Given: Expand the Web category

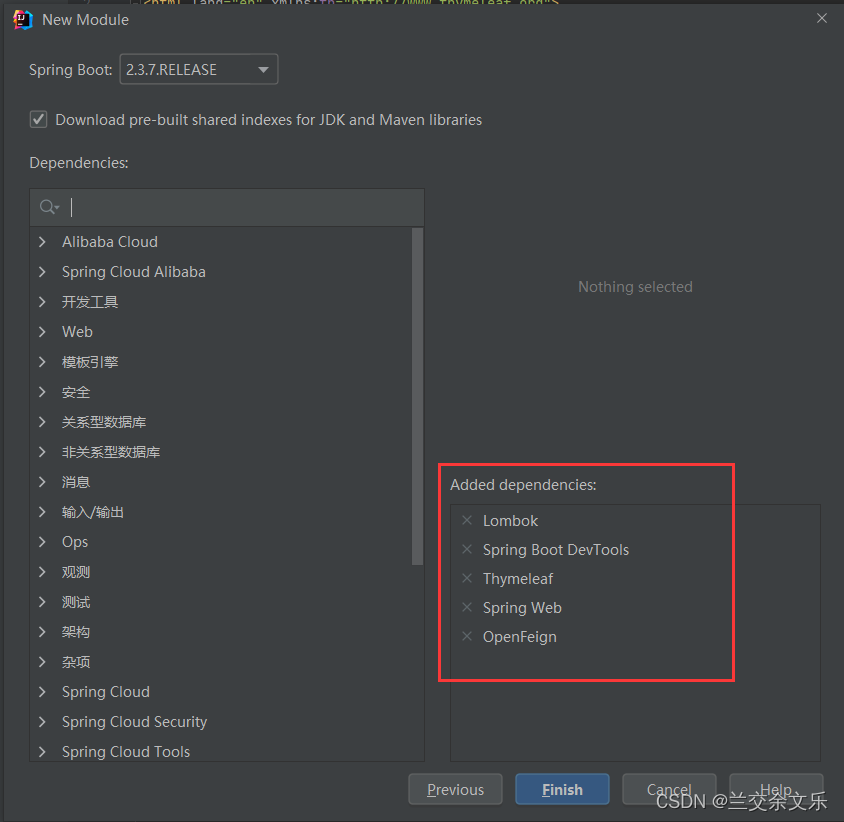Looking at the screenshot, I should coord(42,332).
